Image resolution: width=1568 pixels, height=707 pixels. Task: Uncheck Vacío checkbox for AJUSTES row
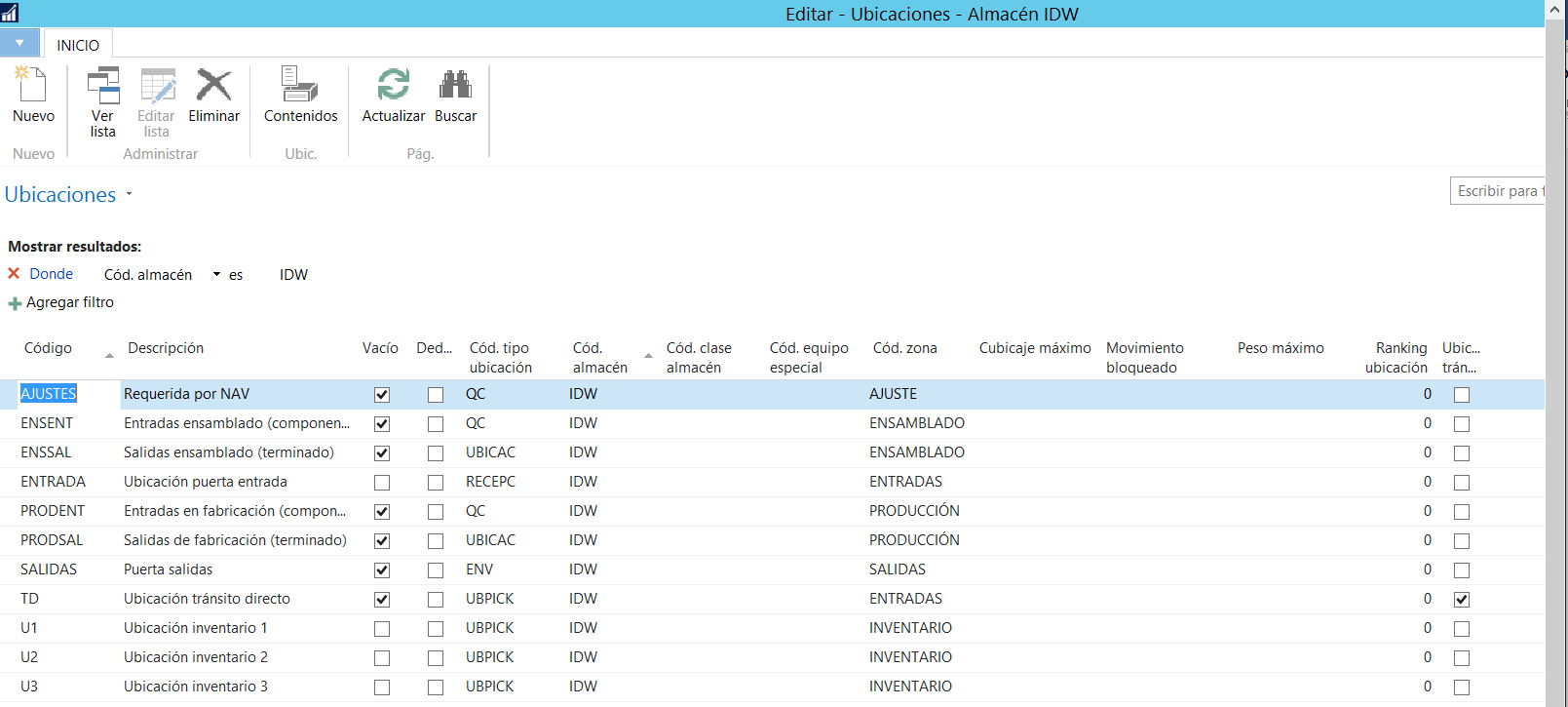pos(382,395)
